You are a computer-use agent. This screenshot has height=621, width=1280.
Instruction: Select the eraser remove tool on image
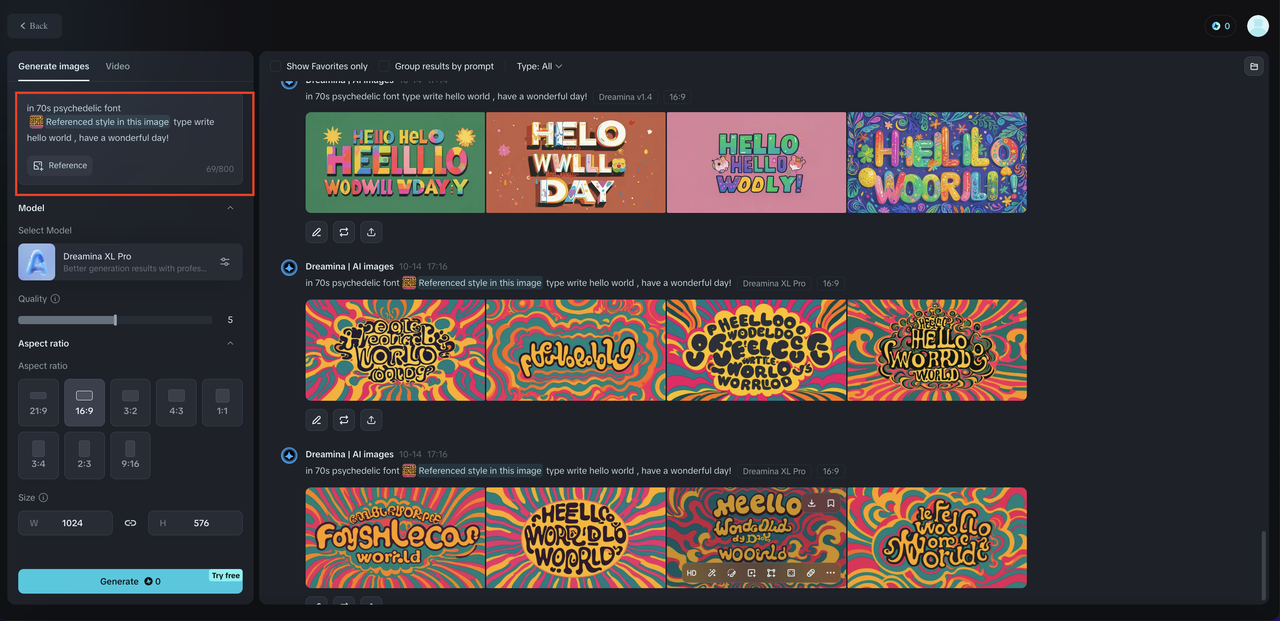click(x=731, y=573)
